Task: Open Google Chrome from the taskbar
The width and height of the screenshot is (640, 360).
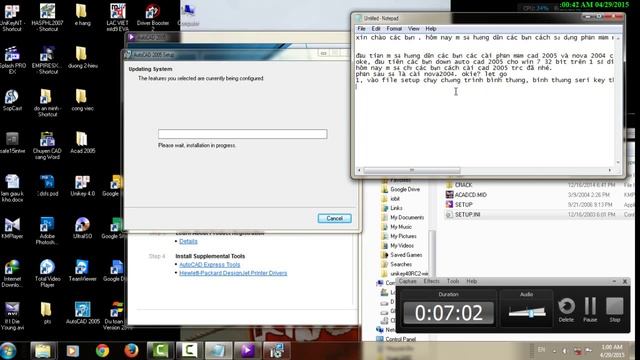Action: pyautogui.click(x=102, y=351)
